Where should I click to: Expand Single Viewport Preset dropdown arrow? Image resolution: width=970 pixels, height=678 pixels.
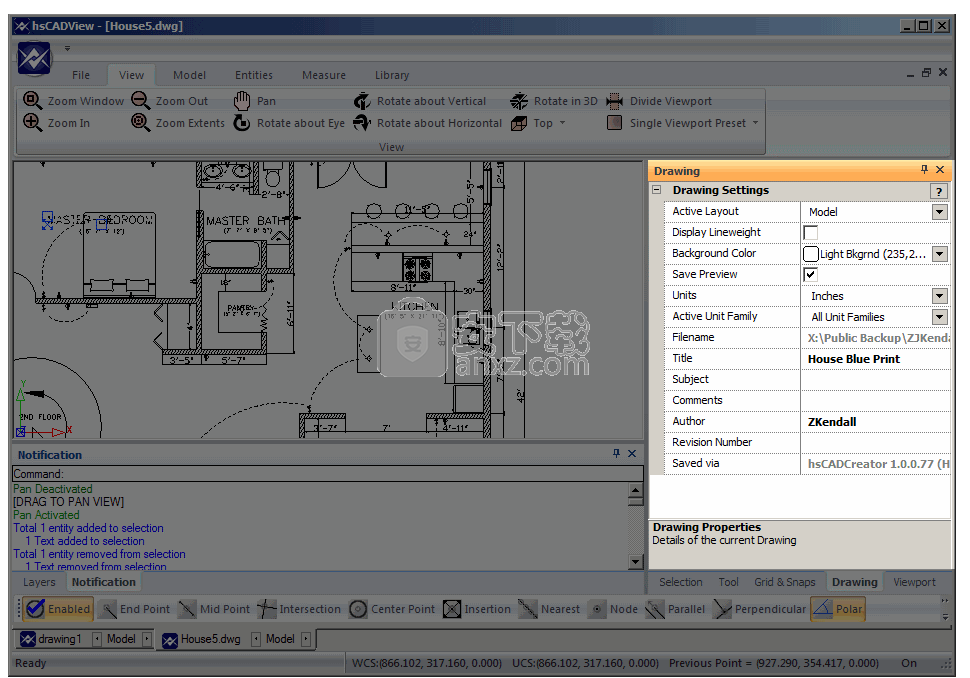[755, 122]
